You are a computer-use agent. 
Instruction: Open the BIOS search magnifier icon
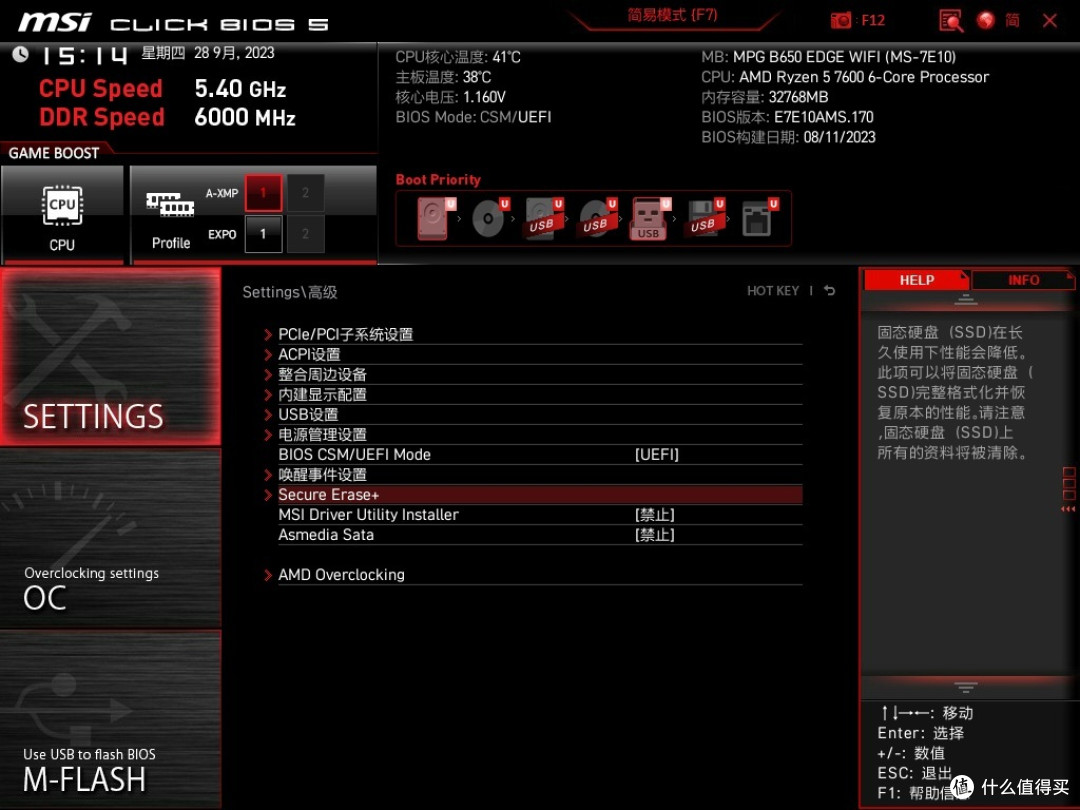click(951, 21)
